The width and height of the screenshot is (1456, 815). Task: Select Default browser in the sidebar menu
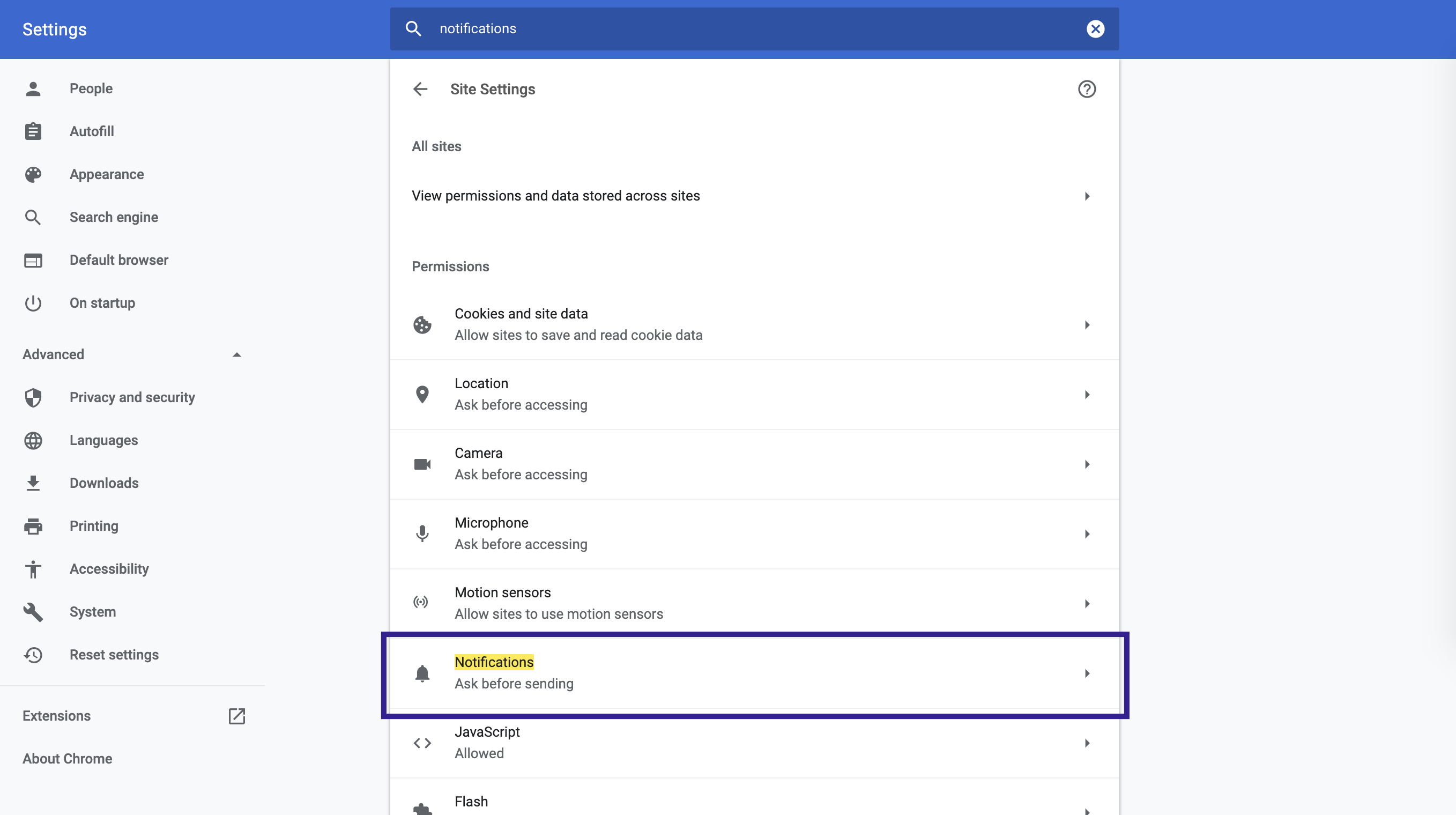tap(118, 261)
